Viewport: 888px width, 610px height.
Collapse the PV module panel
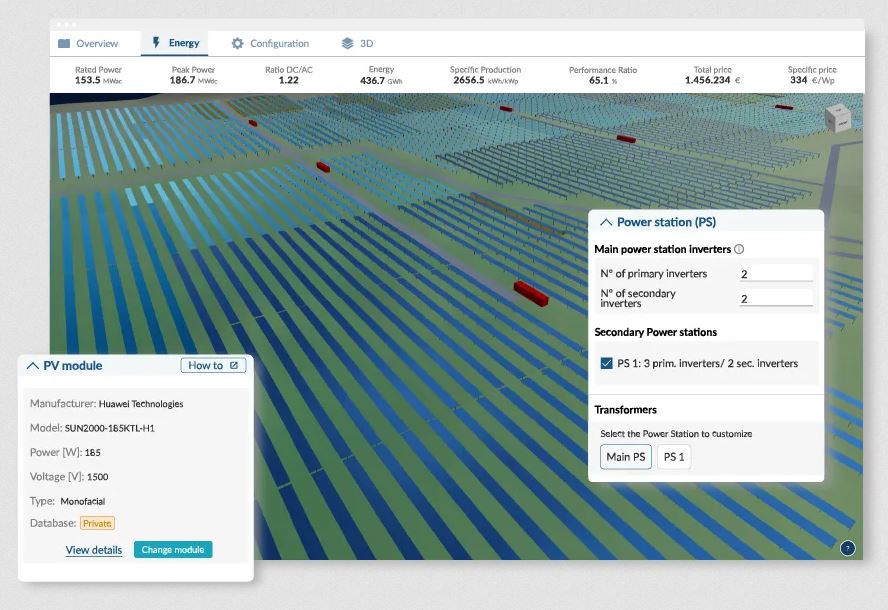[x=33, y=366]
